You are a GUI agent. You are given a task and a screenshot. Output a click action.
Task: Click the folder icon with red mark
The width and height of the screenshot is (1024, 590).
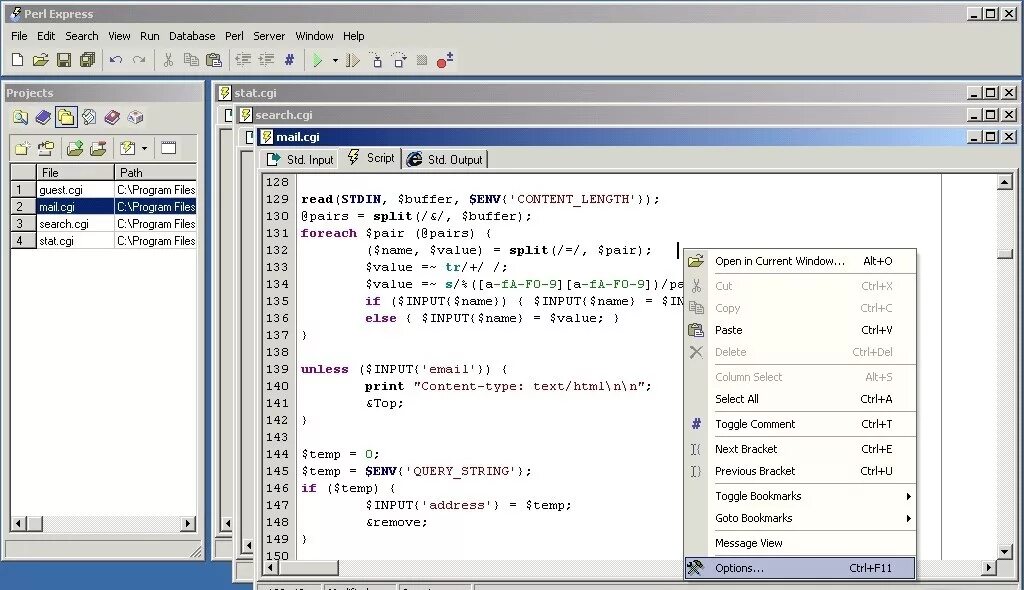[x=98, y=148]
